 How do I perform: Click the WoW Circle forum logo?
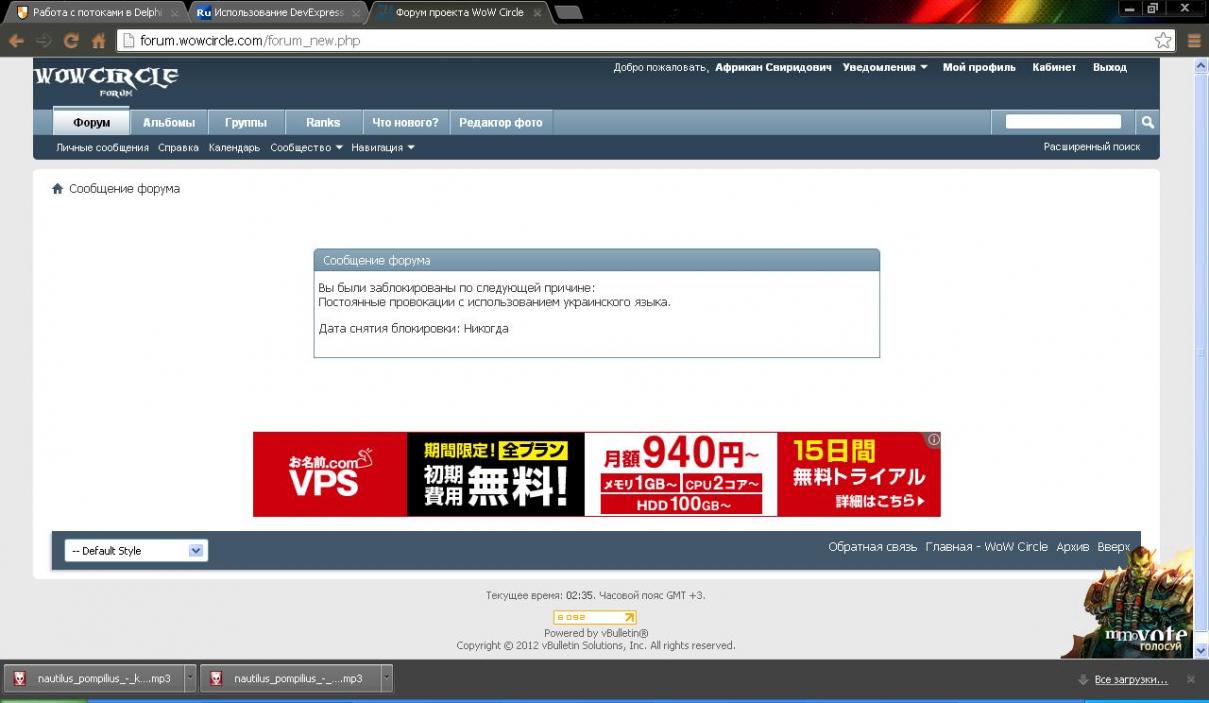pyautogui.click(x=106, y=79)
